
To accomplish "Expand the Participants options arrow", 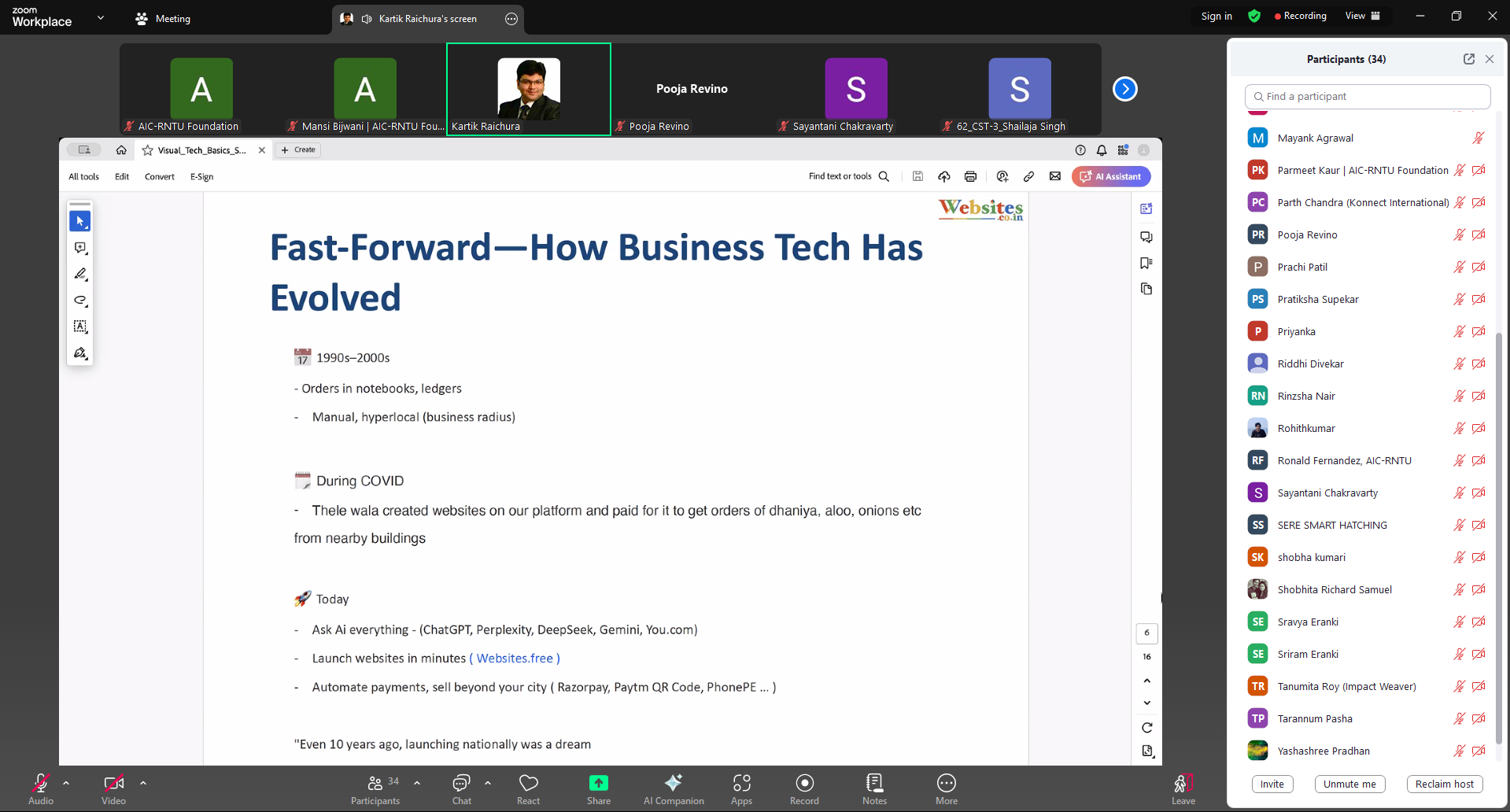I will (x=417, y=783).
